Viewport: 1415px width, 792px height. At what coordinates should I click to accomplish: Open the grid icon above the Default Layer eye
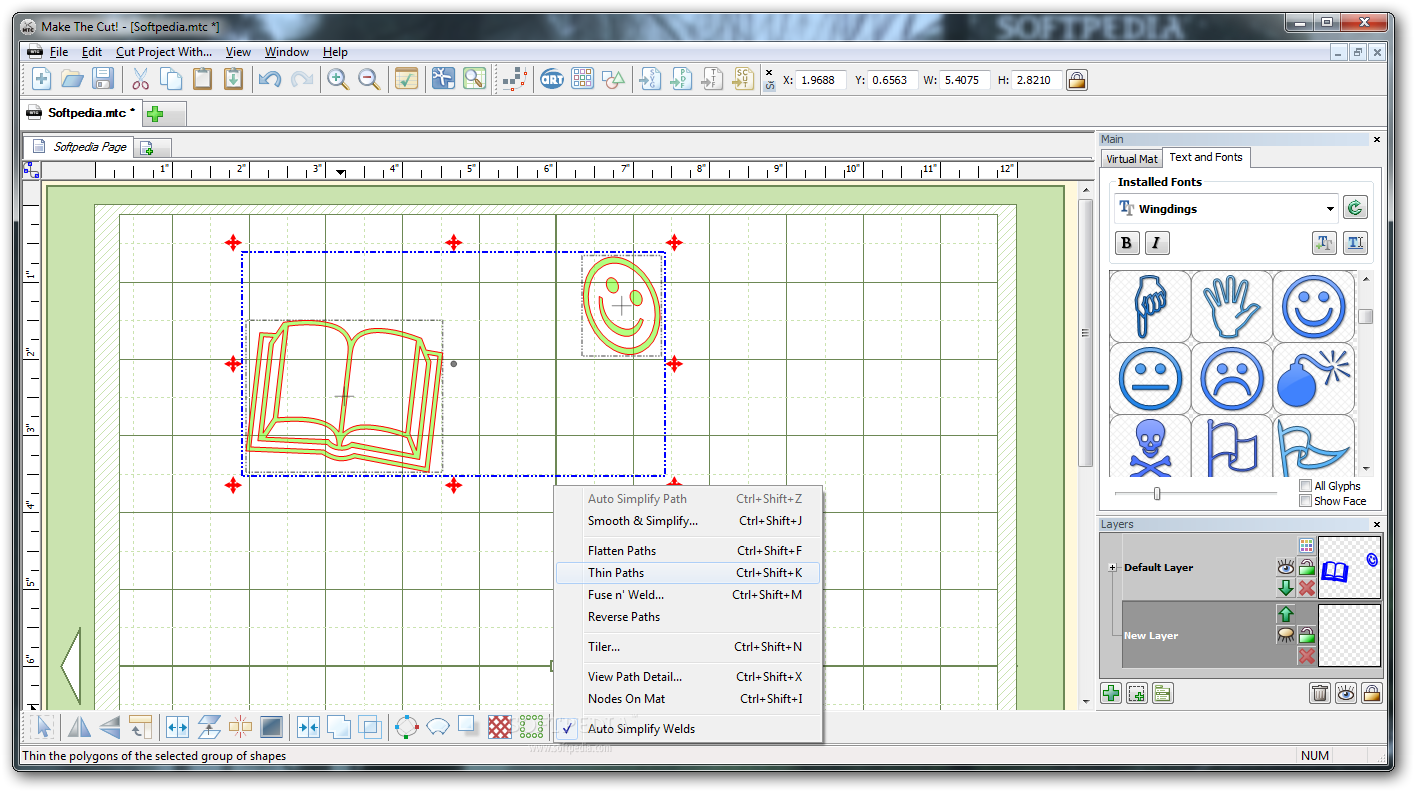[1306, 545]
